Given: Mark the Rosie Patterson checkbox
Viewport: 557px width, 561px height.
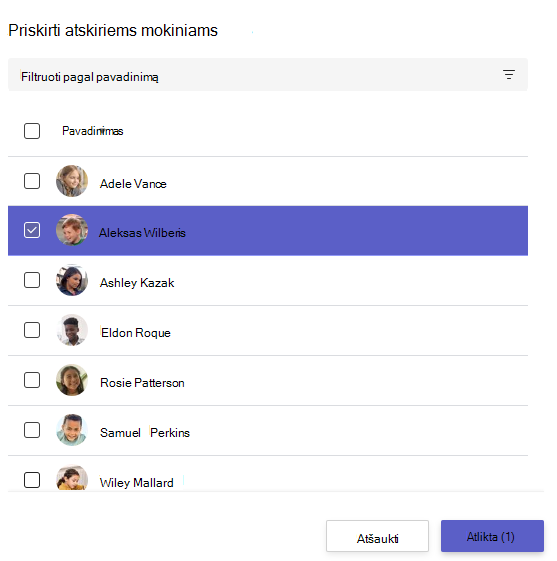Looking at the screenshot, I should pos(32,380).
